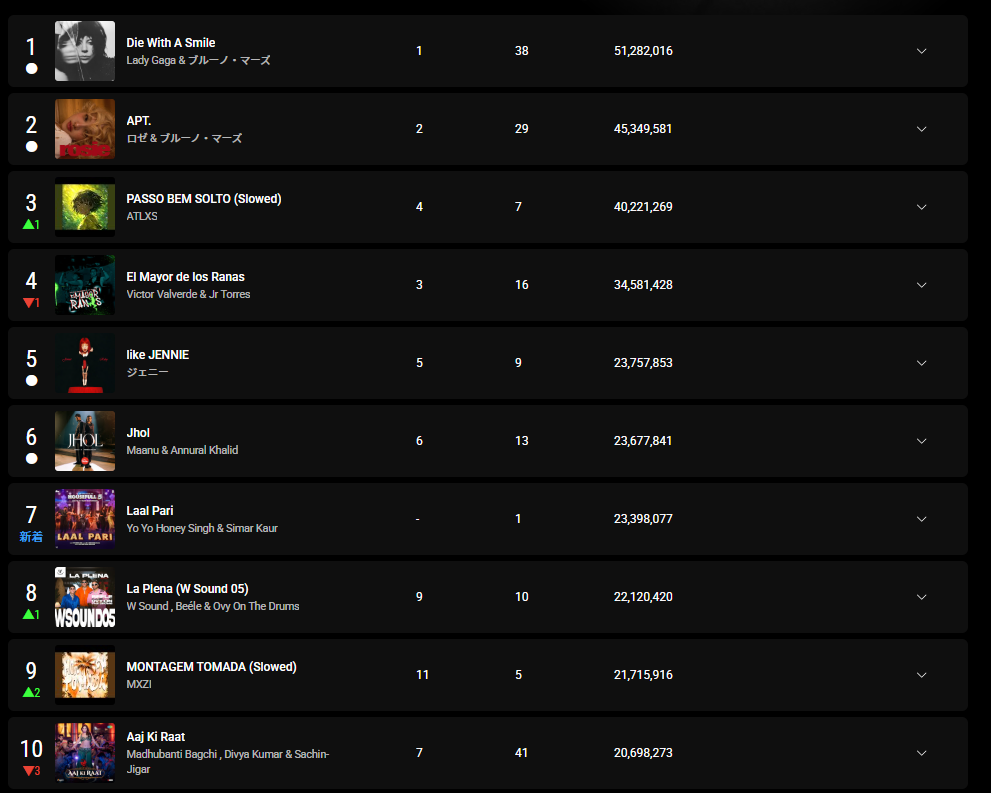This screenshot has width=991, height=793.
Task: Select the PASSO BEM SOLTO cover thumbnail
Action: [85, 207]
